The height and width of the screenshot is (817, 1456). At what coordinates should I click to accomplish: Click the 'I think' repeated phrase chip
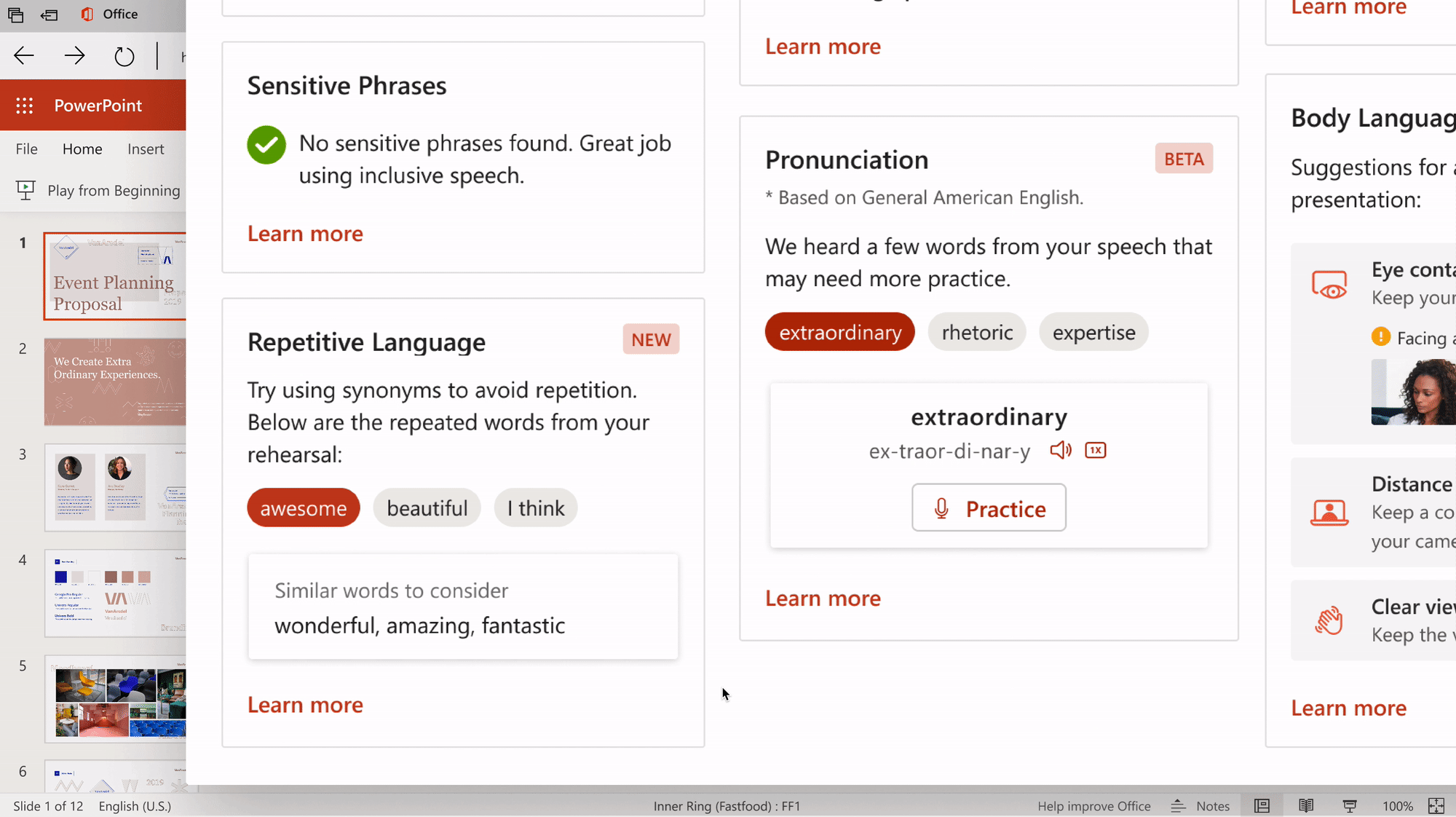click(x=535, y=508)
